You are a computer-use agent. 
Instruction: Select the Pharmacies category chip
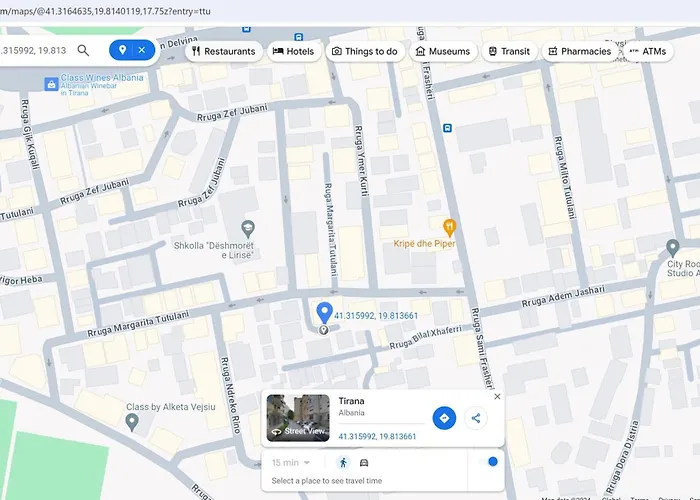(578, 51)
